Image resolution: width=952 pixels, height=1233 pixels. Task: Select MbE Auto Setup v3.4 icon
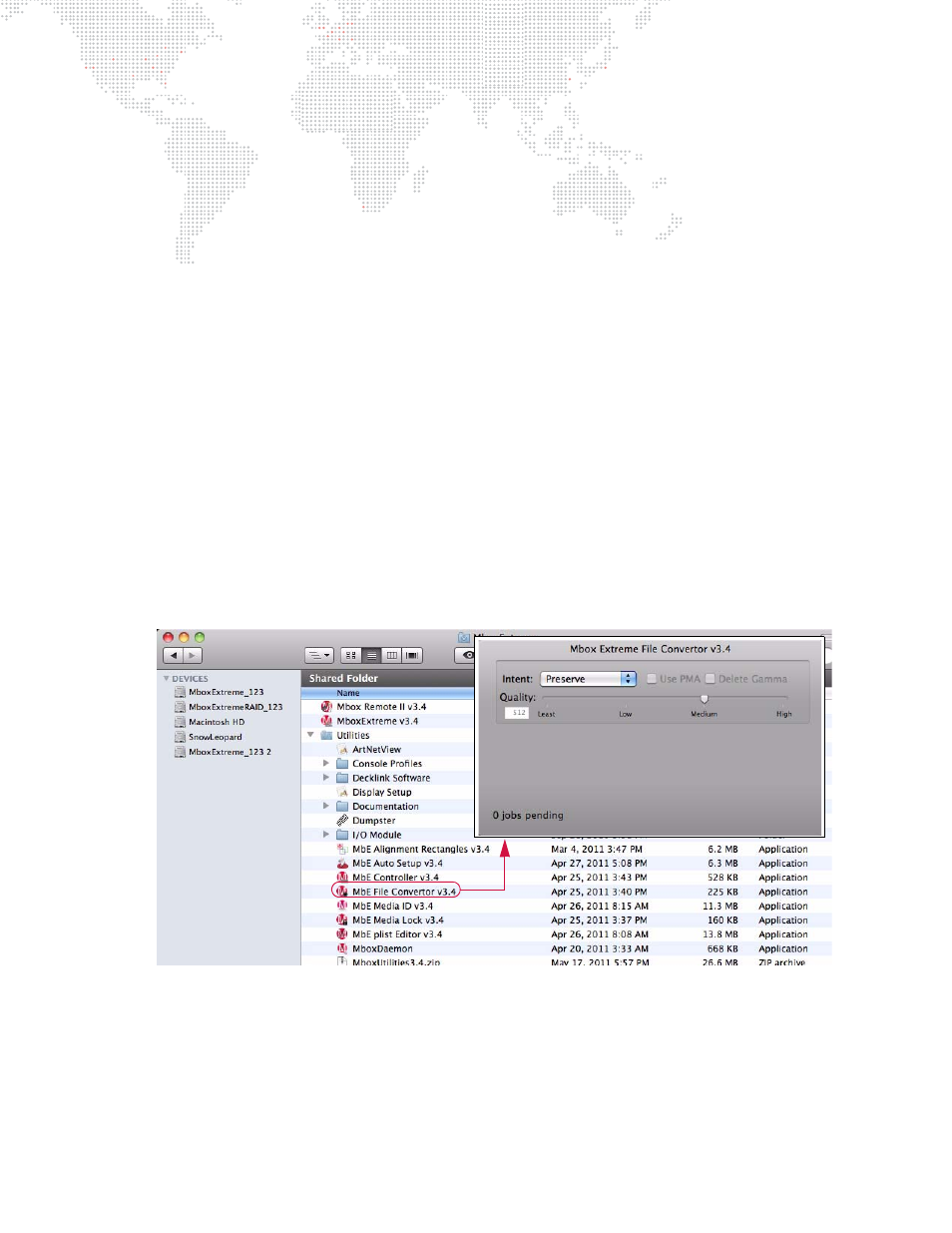click(x=342, y=864)
